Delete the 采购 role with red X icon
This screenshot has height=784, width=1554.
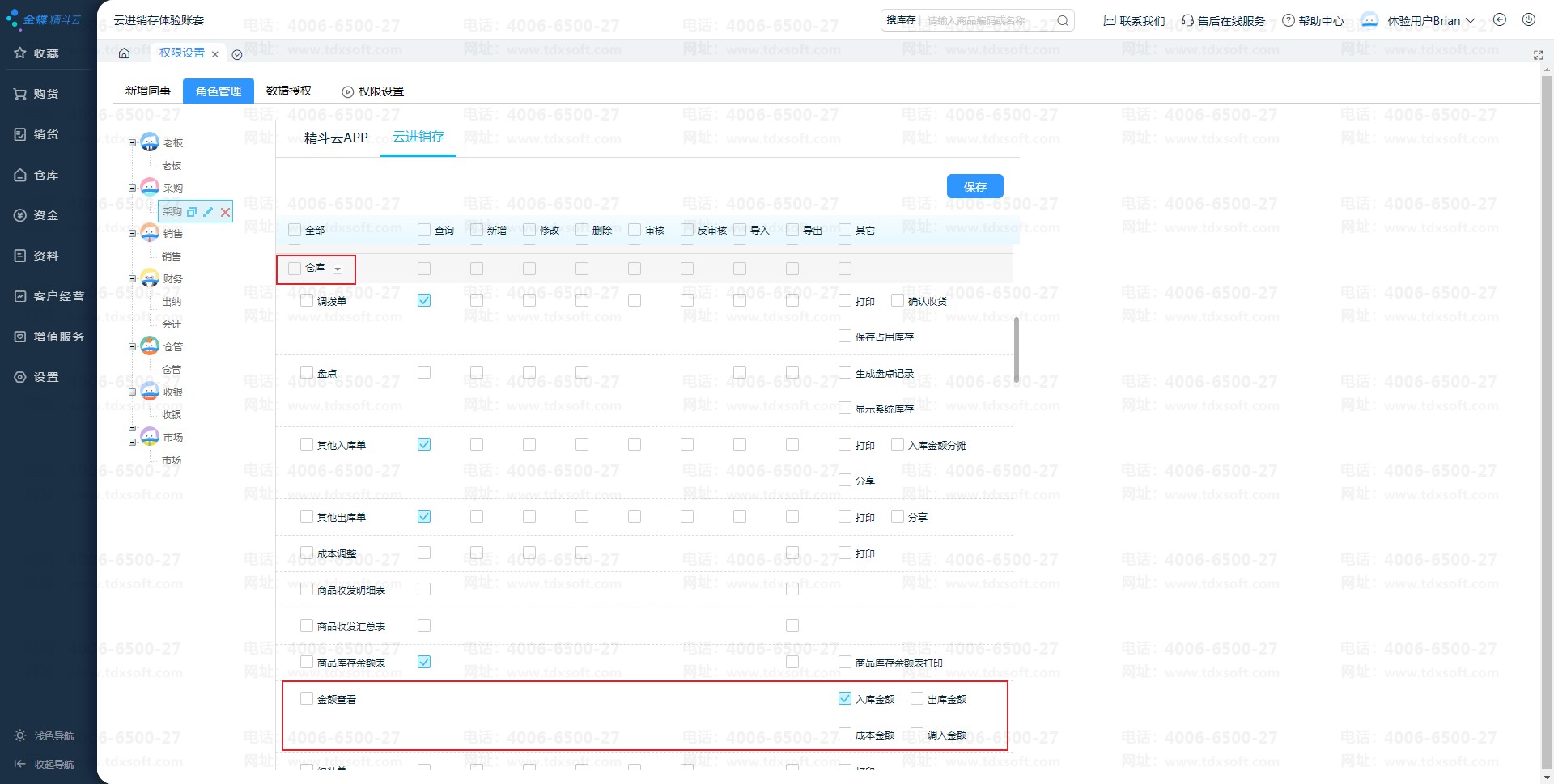click(225, 212)
